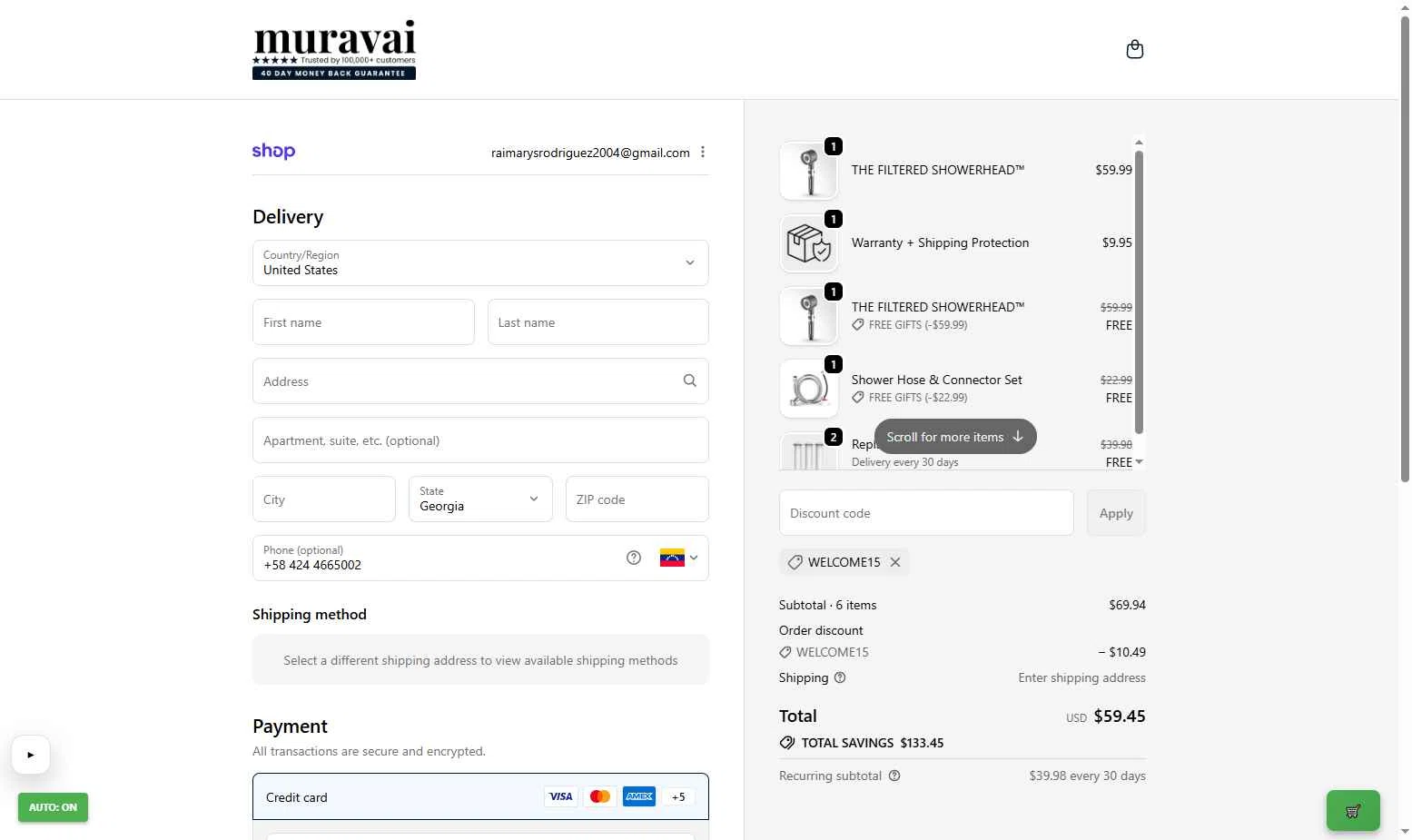1412x840 pixels.
Task: Click the items list scroll up arrow
Action: 1139,143
